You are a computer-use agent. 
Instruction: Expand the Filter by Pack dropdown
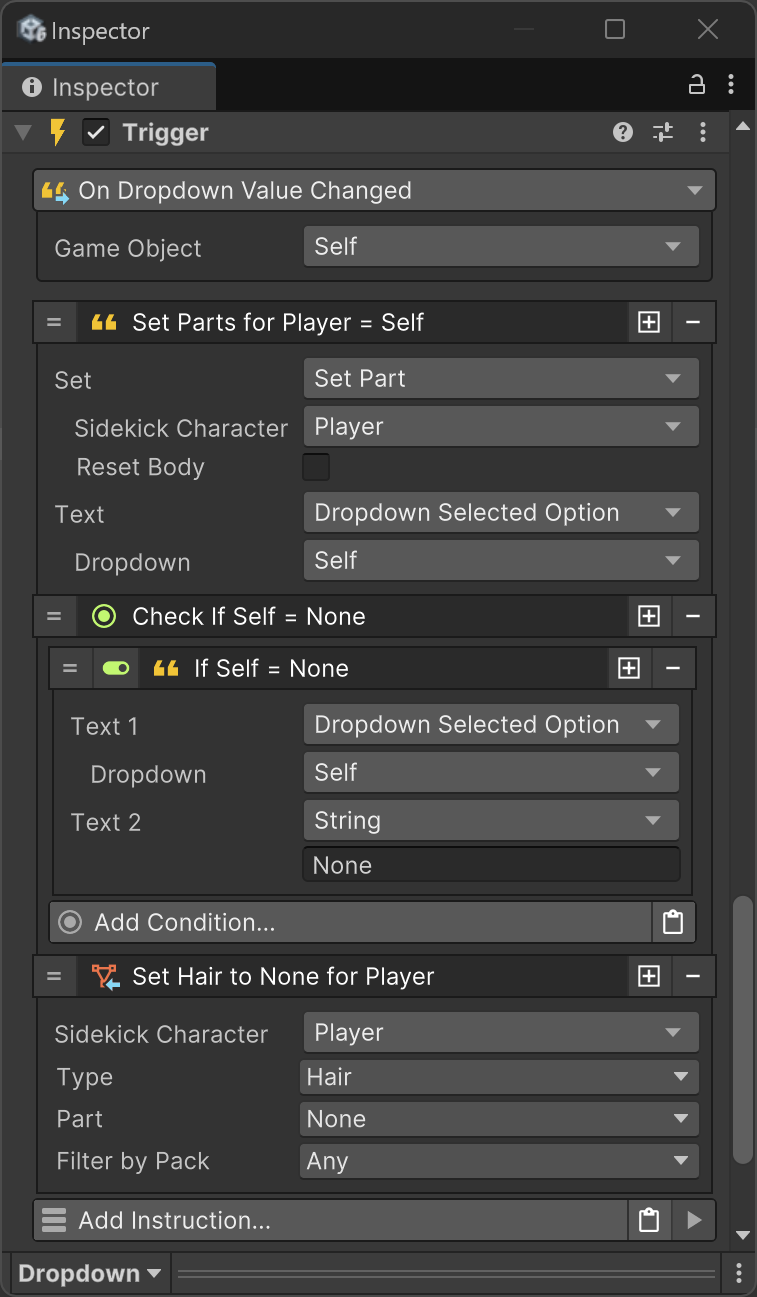click(x=498, y=1161)
